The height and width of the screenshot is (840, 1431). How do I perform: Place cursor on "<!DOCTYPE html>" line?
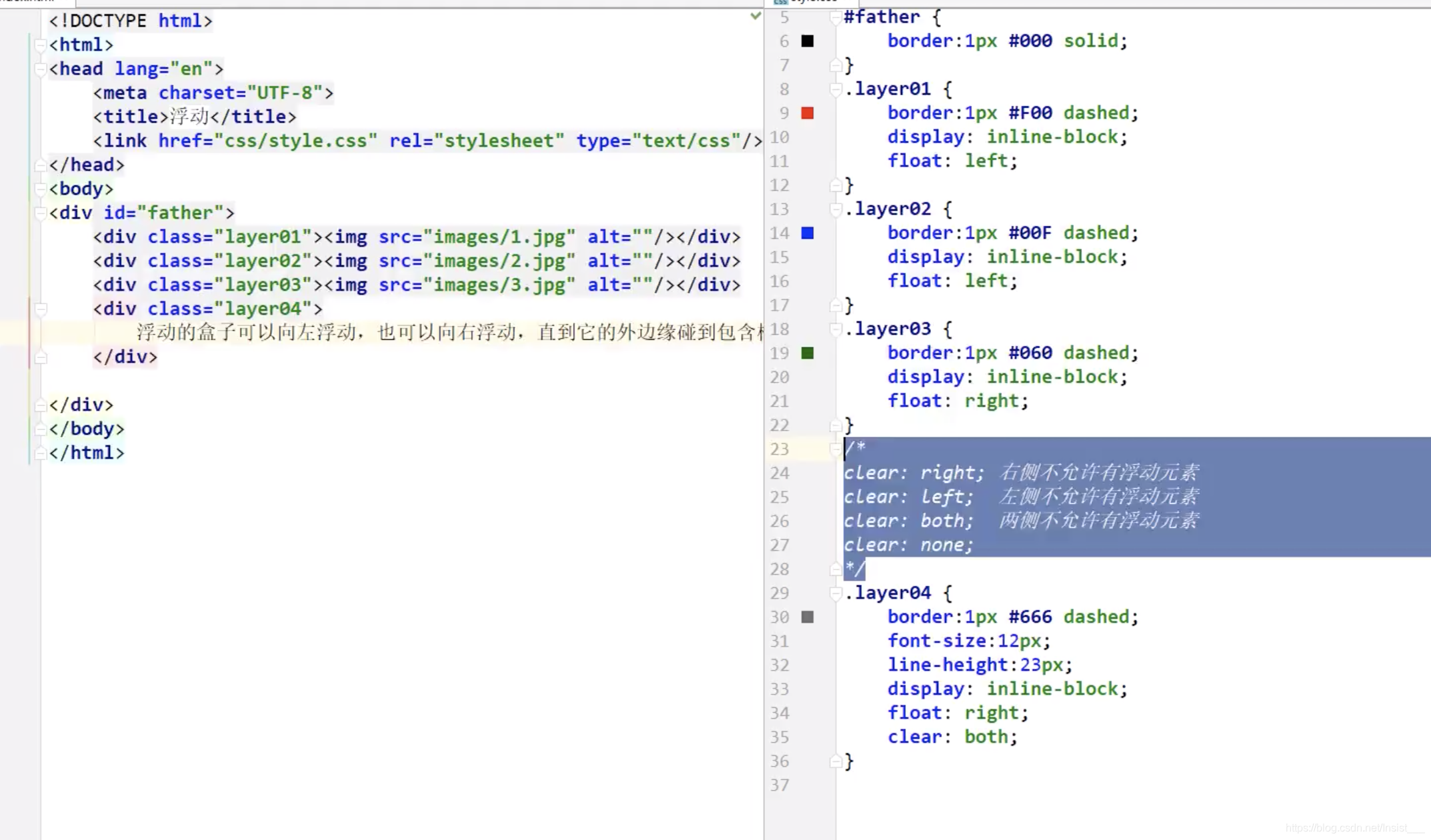click(x=131, y=21)
